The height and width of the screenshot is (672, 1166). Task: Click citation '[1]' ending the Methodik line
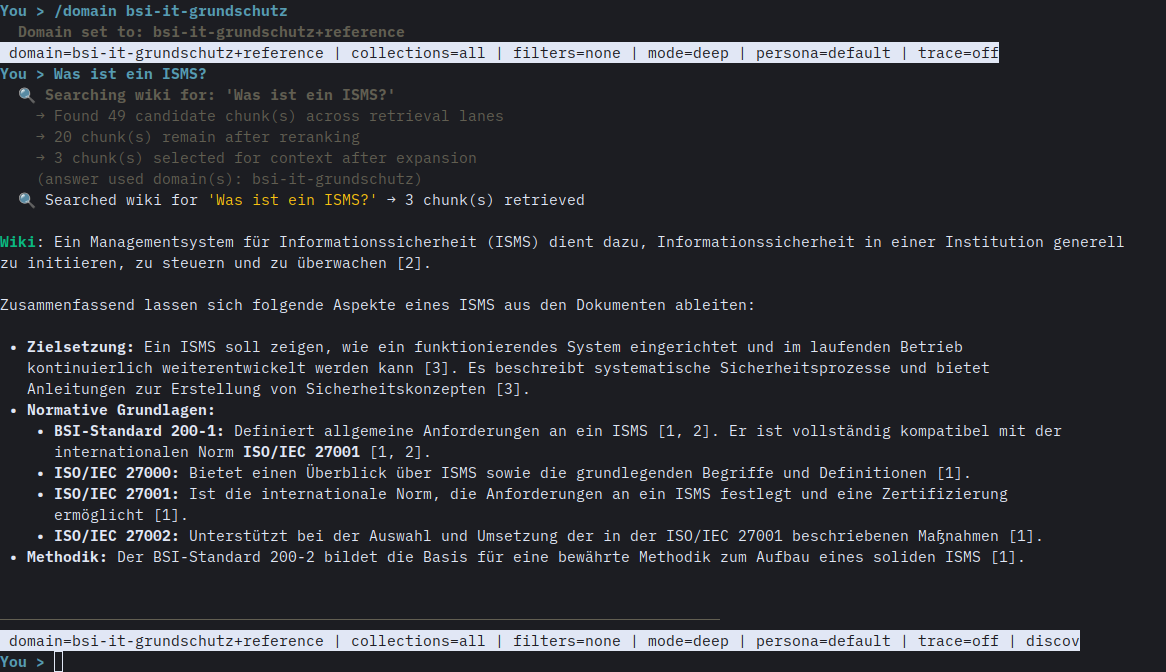click(1003, 557)
